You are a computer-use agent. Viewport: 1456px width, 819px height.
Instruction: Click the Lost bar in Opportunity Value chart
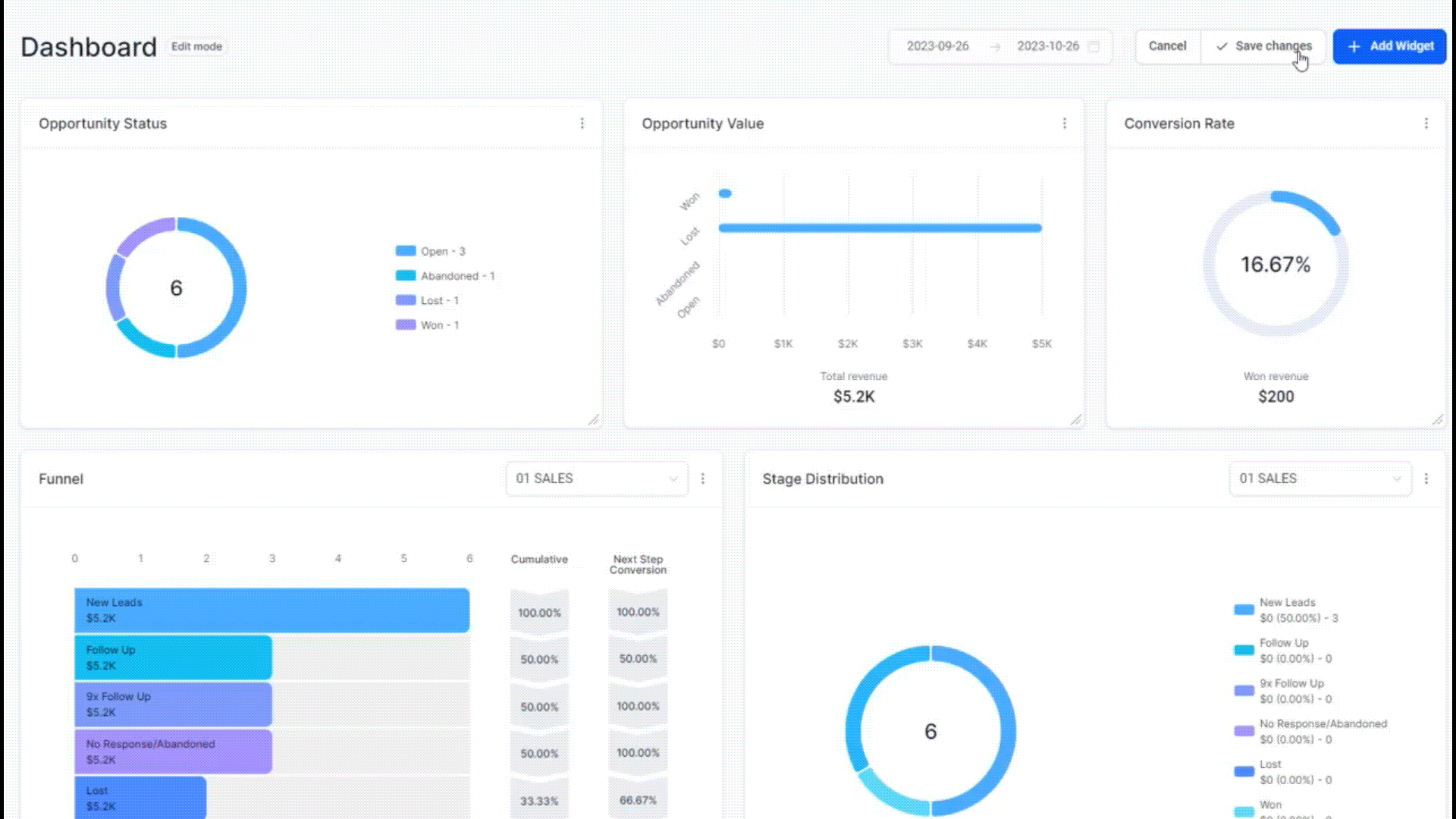(x=880, y=228)
